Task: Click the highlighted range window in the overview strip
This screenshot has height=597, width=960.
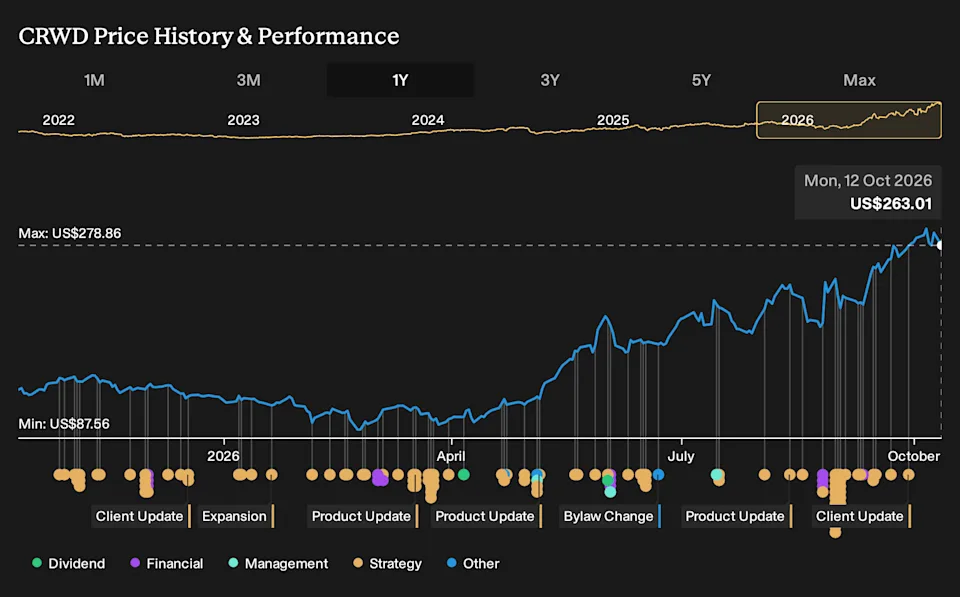Action: tap(849, 120)
